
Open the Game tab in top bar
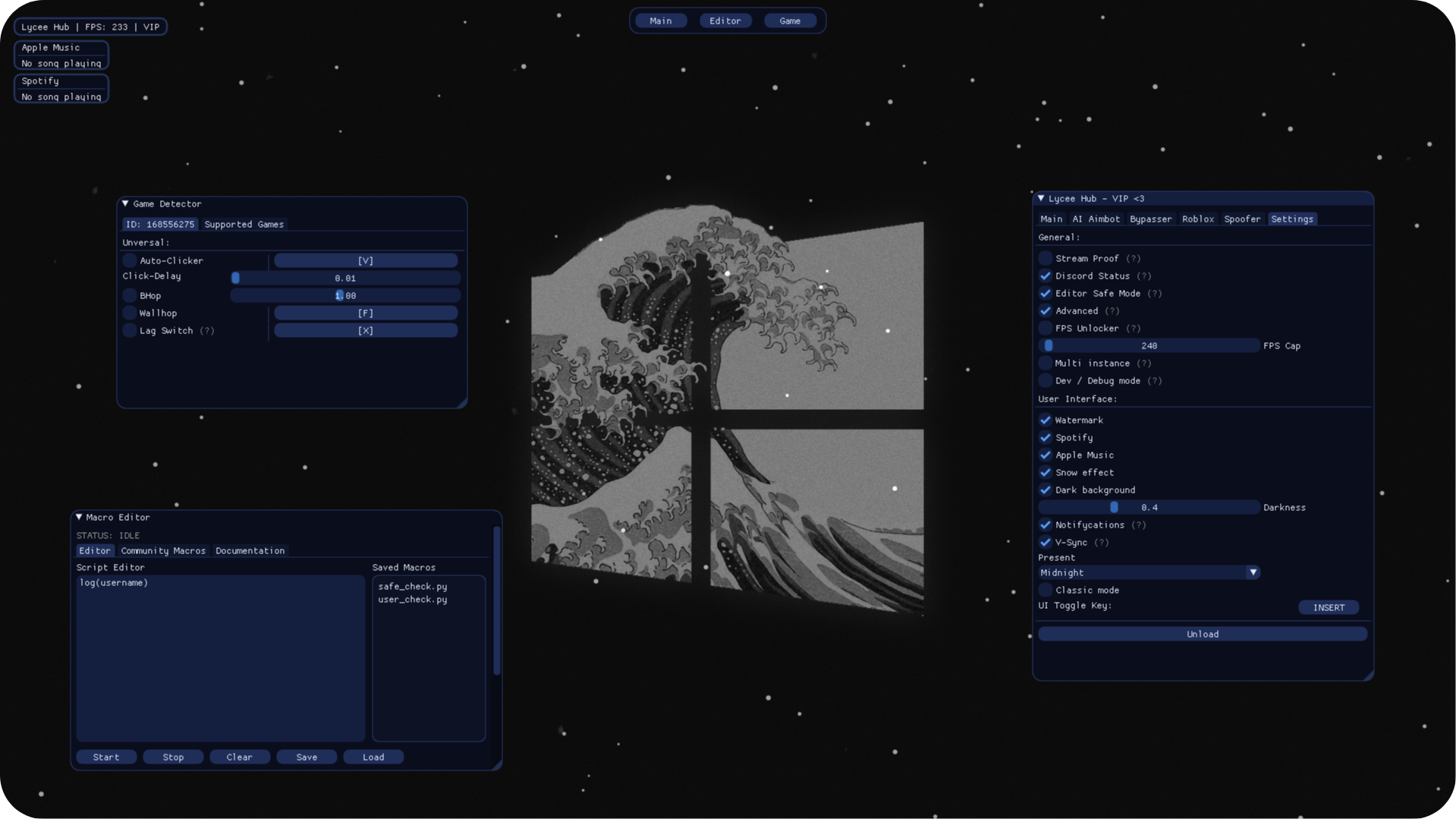[x=790, y=20]
